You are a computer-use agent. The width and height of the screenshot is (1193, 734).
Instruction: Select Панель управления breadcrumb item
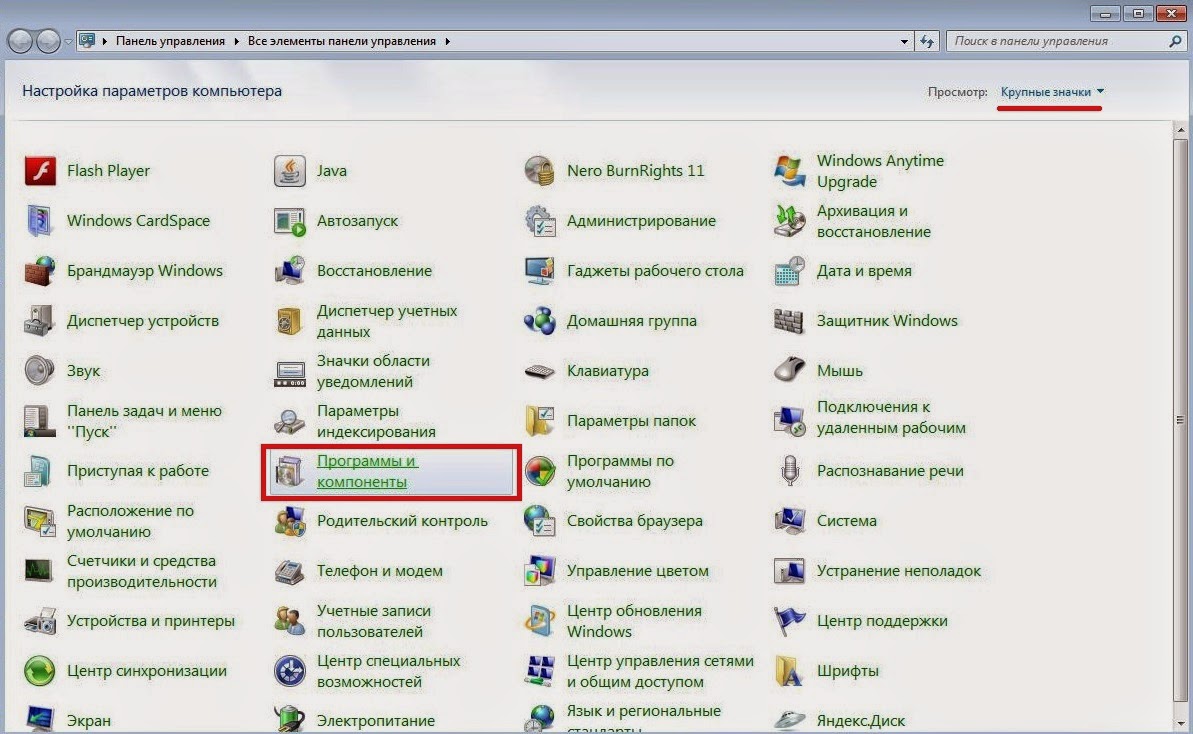(x=170, y=41)
